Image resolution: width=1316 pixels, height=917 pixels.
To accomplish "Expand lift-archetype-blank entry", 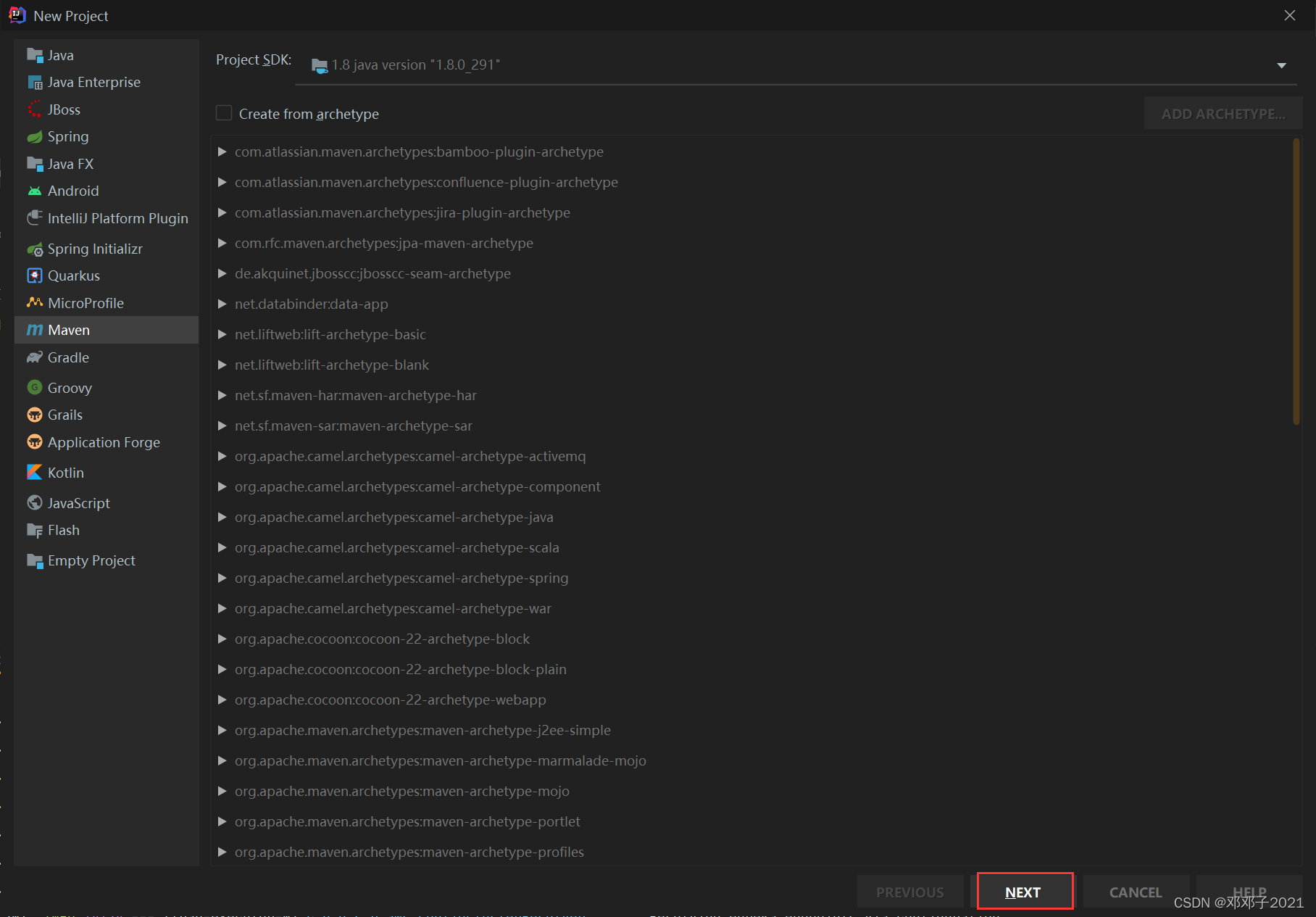I will [223, 365].
